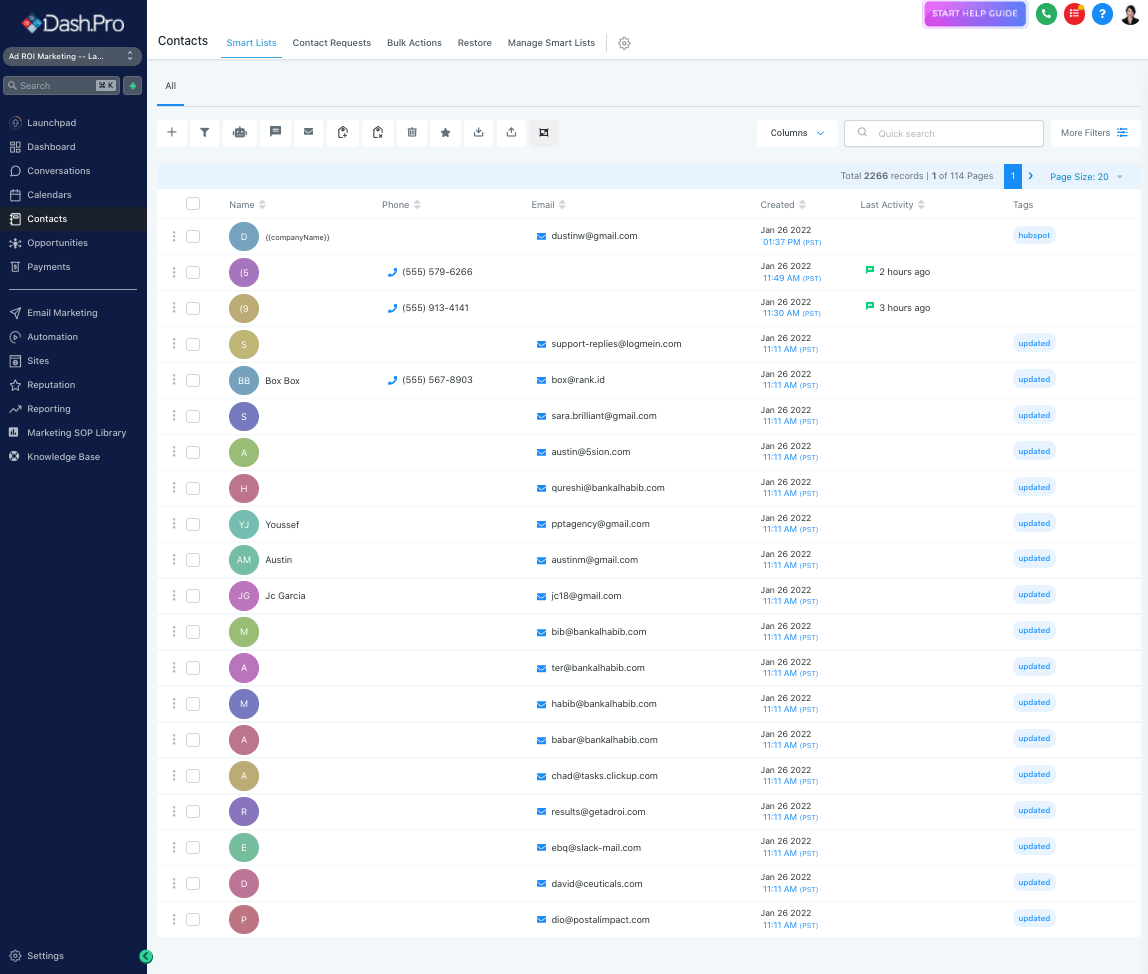Switch to the Bulk Actions tab
Image resolution: width=1148 pixels, height=974 pixels.
point(414,43)
